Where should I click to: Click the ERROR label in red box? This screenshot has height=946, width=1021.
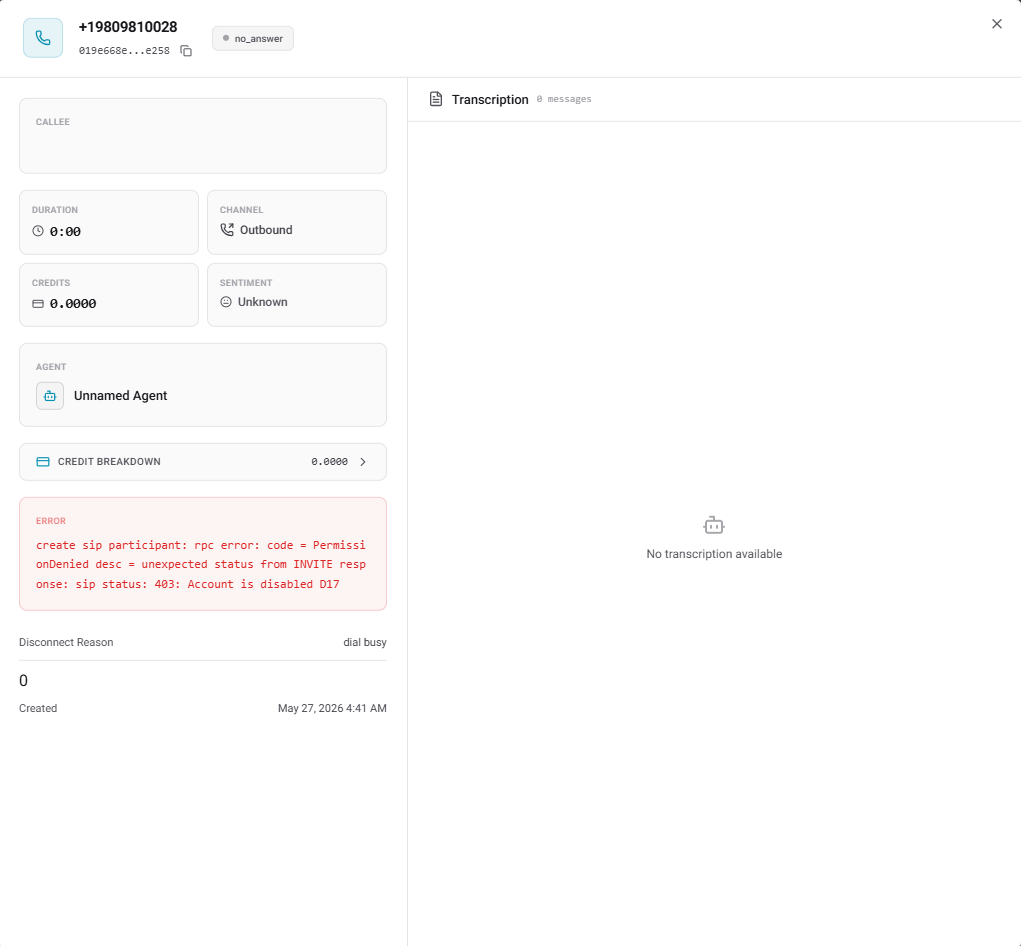pyautogui.click(x=51, y=521)
